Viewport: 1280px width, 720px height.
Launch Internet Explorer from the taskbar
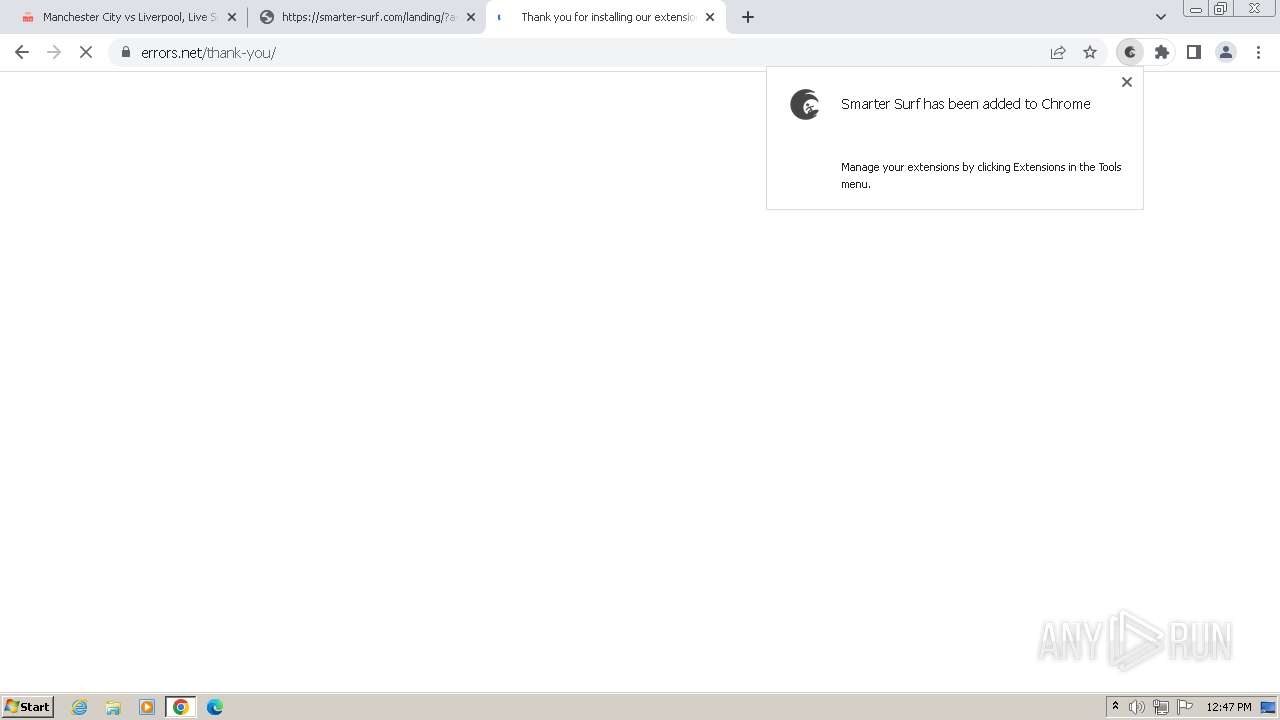pos(80,707)
